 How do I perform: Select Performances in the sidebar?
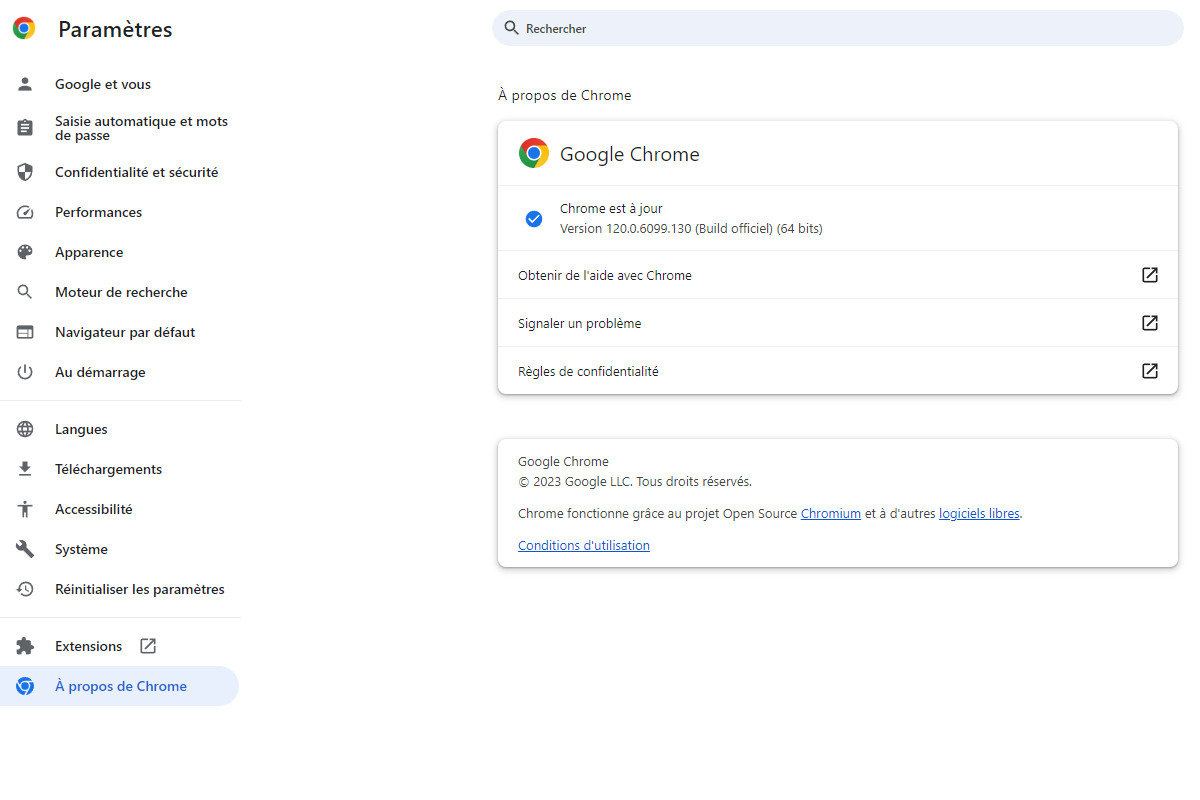click(x=120, y=212)
